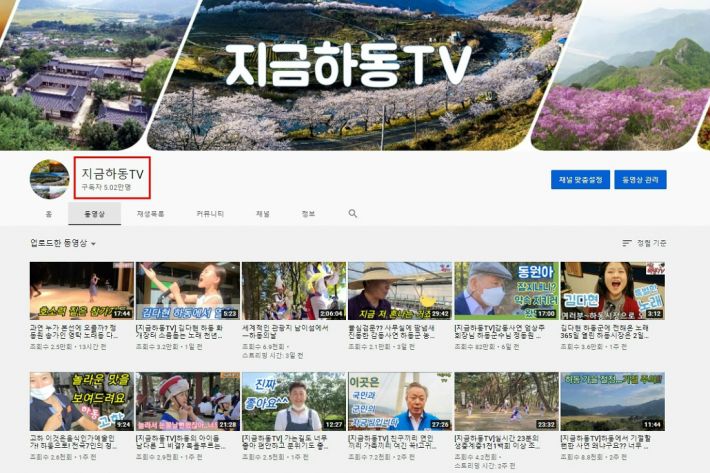The image size is (710, 473).
Task: Play the 17:00 동원아 thumbnail
Action: tap(506, 291)
